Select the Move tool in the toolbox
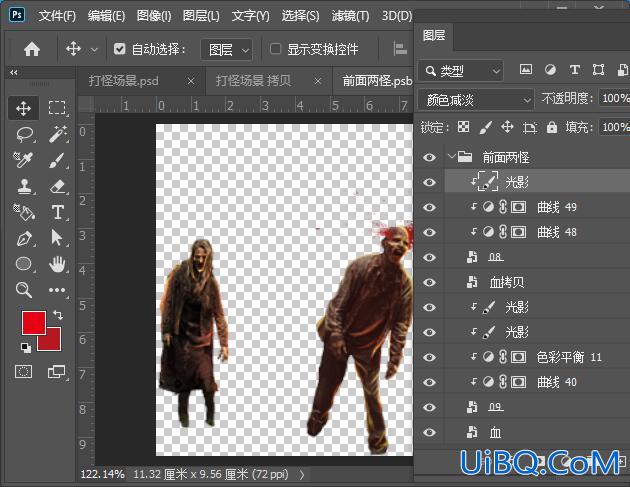Viewport: 630px width, 487px height. 23,108
